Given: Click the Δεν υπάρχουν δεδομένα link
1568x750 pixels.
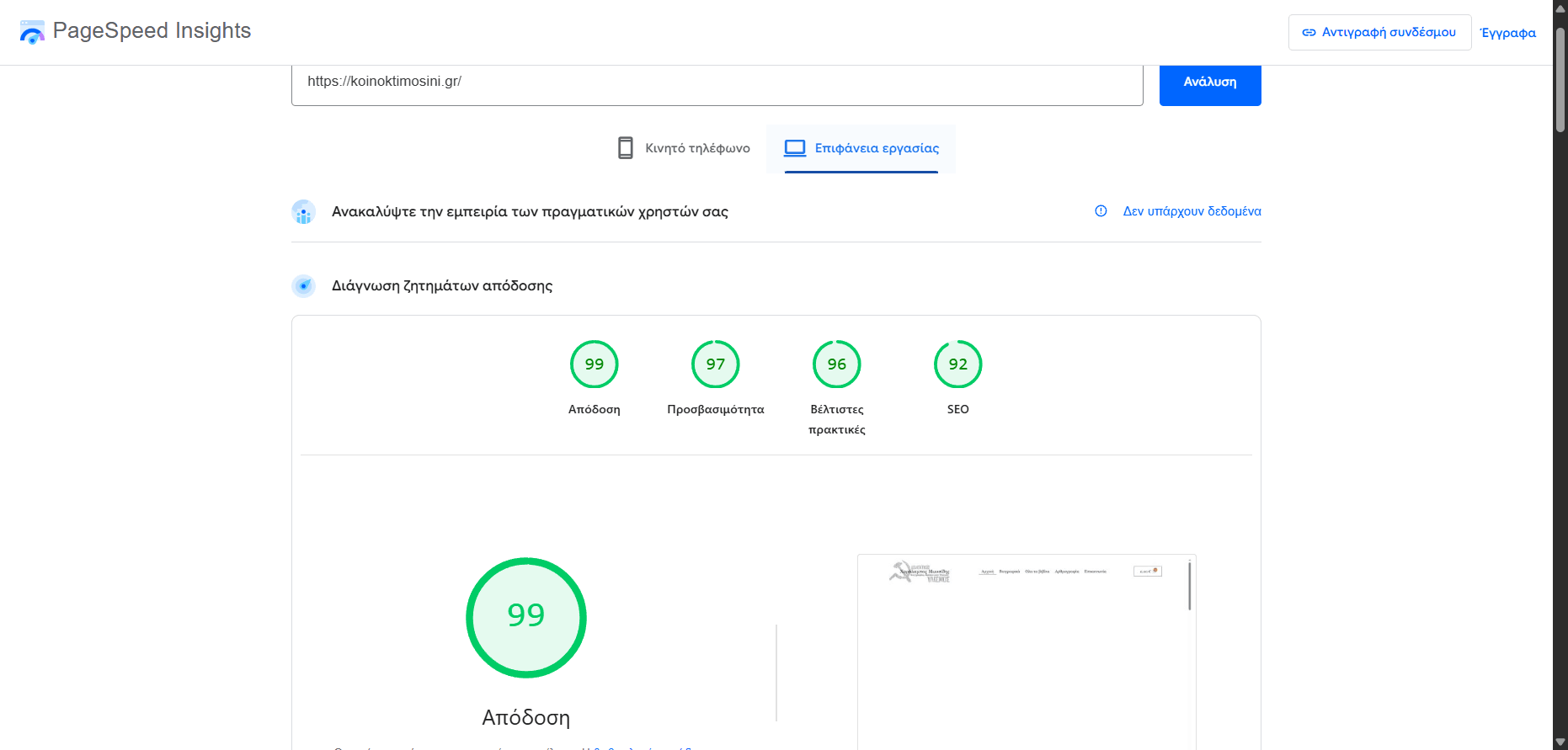Looking at the screenshot, I should (x=1192, y=211).
